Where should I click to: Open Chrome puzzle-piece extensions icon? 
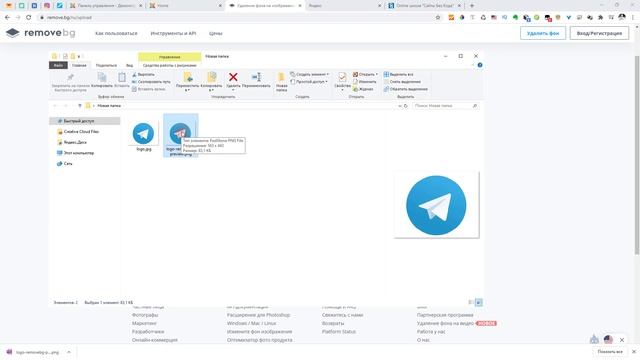point(600,18)
